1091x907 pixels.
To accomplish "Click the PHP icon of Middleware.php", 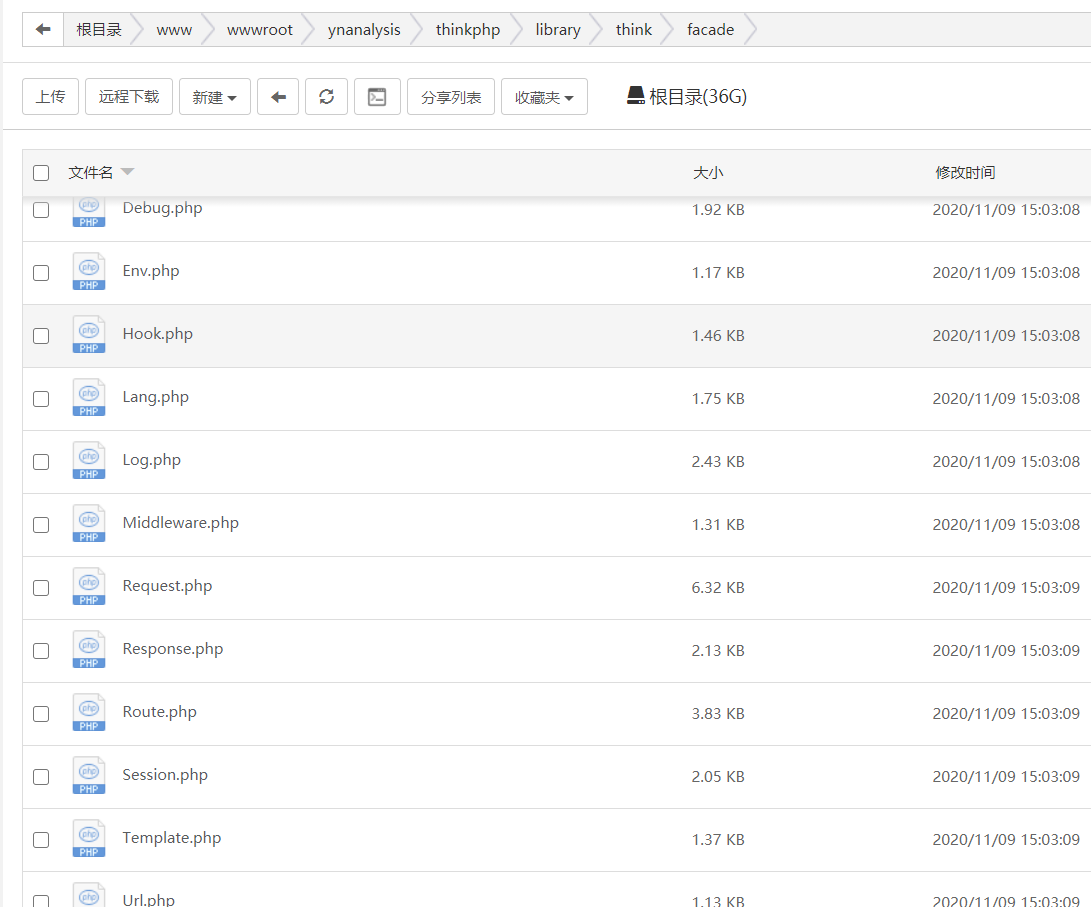I will [x=89, y=524].
